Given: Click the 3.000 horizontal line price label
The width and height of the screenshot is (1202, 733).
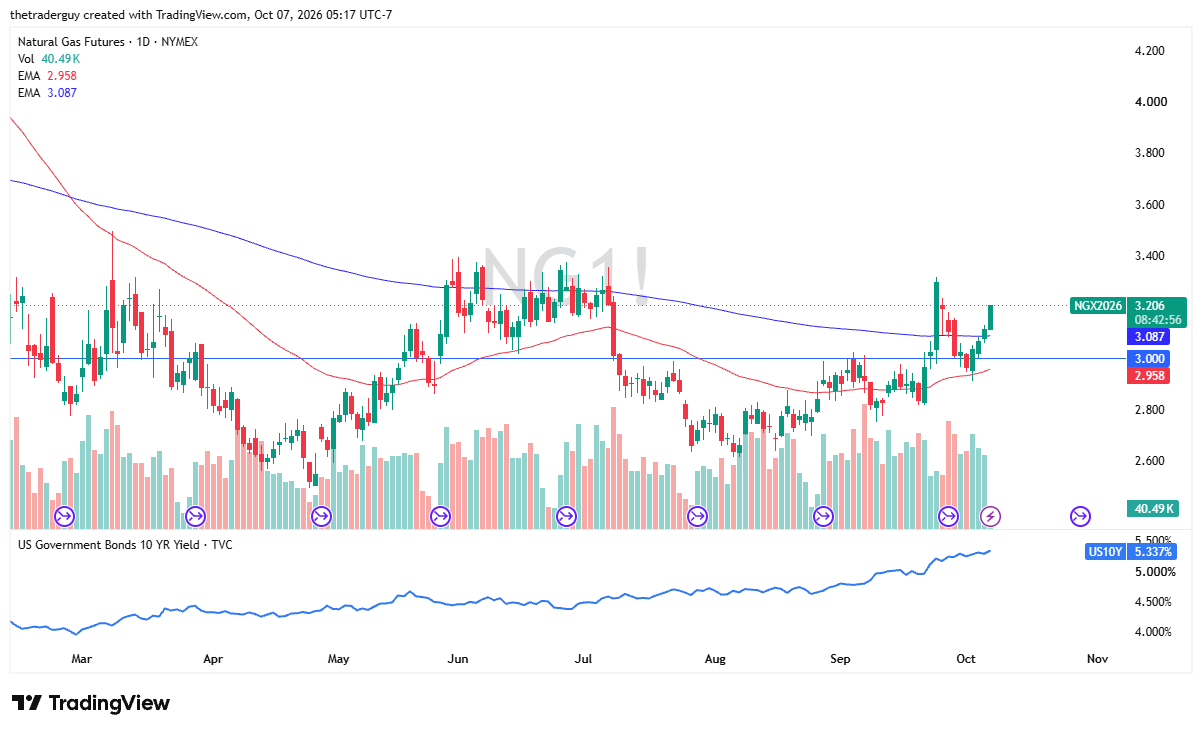Looking at the screenshot, I should (x=1148, y=358).
